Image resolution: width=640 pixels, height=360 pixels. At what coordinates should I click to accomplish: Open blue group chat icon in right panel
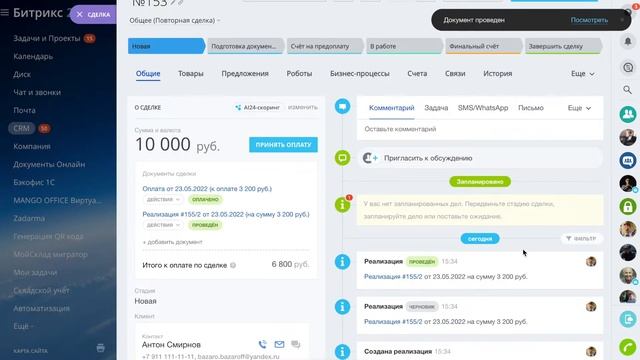628,160
